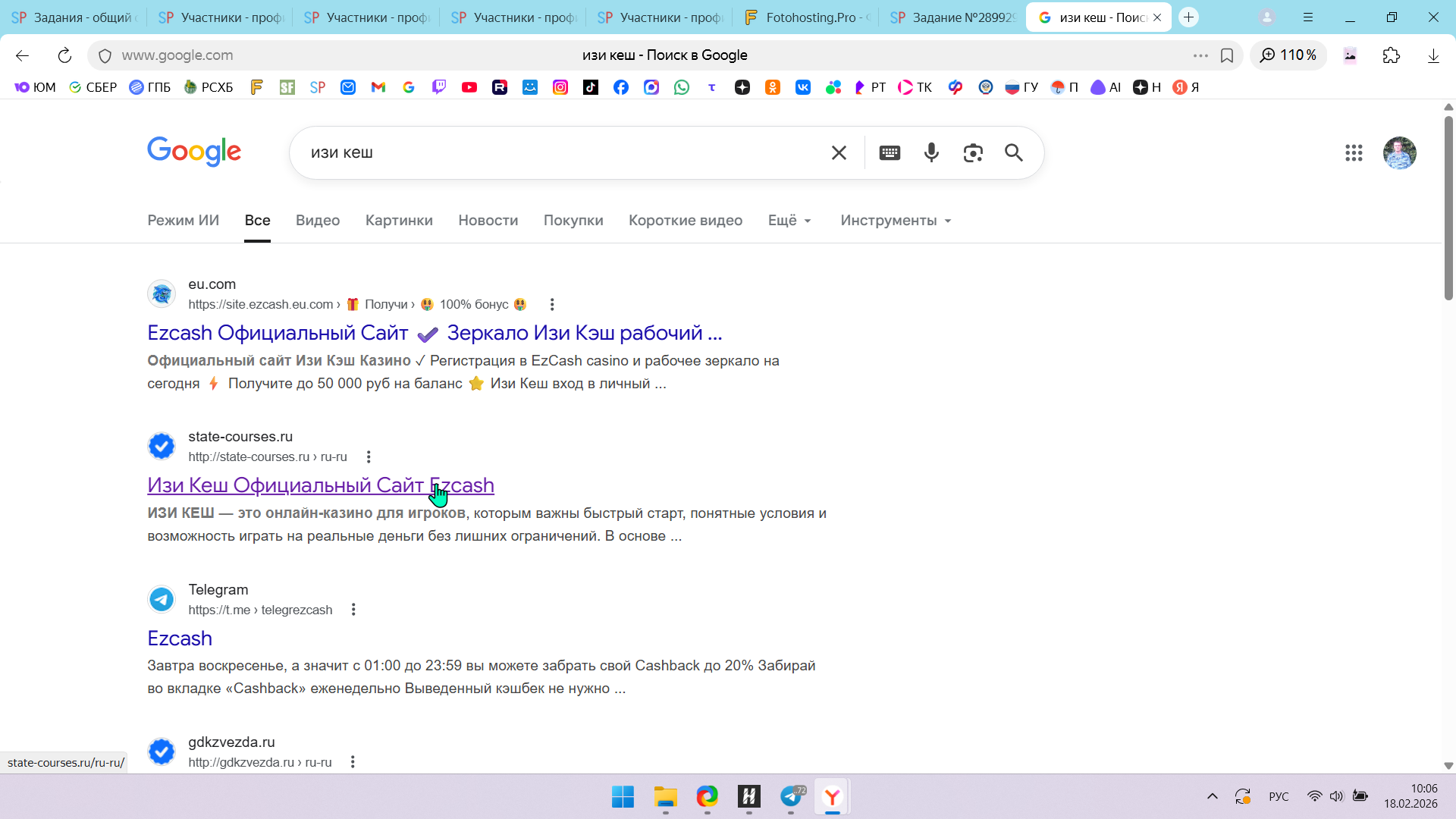Viewport: 1456px width, 819px height.
Task: Switch to the Новости search tab
Action: click(x=488, y=221)
